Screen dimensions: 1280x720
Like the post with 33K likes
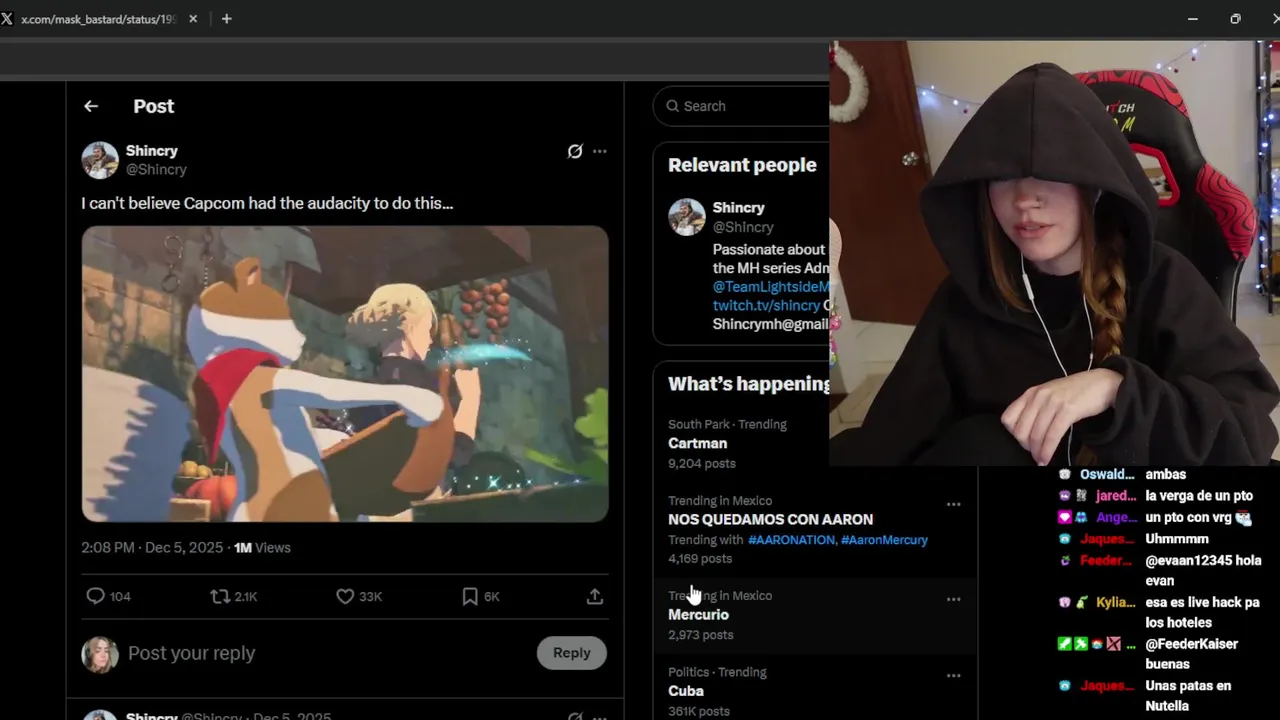pos(345,596)
